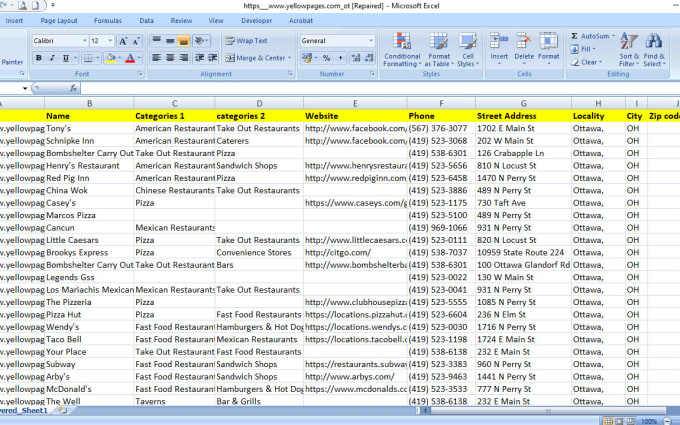Open Font dialog launcher
The width and height of the screenshot is (680, 425).
140,74
